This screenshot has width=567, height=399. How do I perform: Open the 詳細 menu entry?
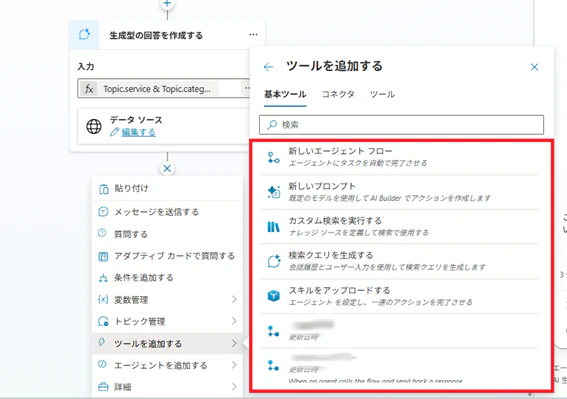[x=167, y=387]
